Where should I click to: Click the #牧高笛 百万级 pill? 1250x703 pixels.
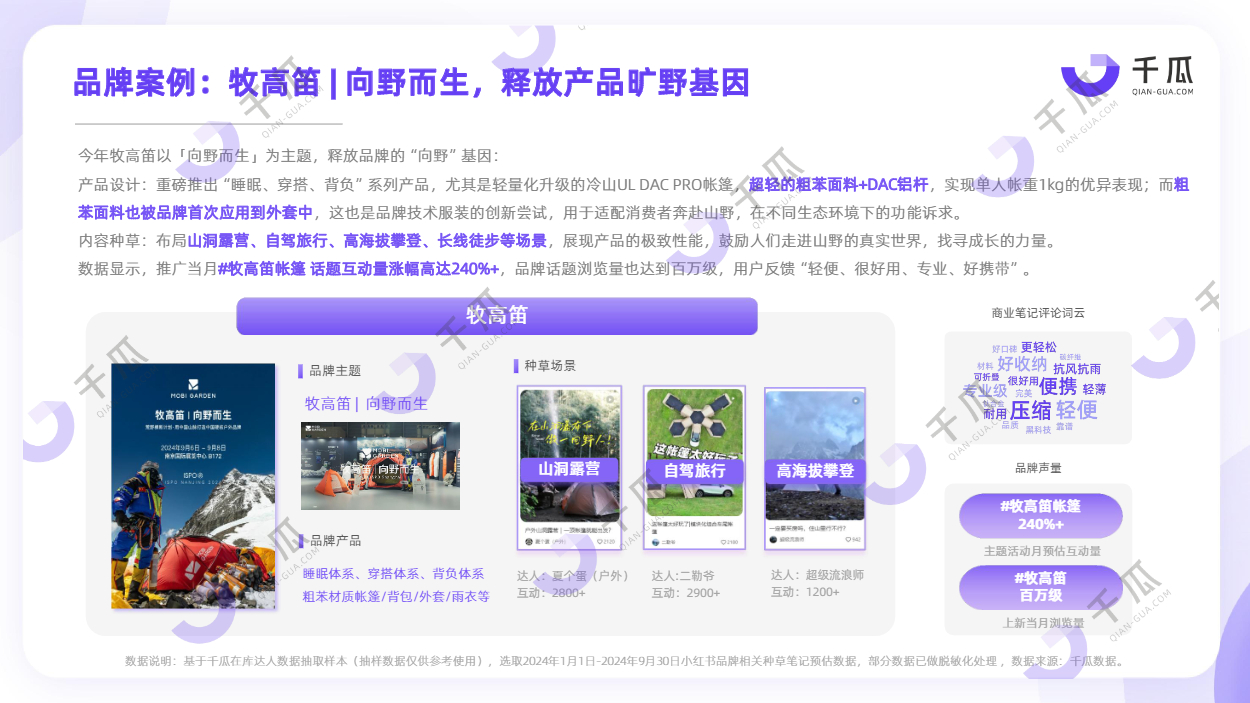coord(1041,588)
